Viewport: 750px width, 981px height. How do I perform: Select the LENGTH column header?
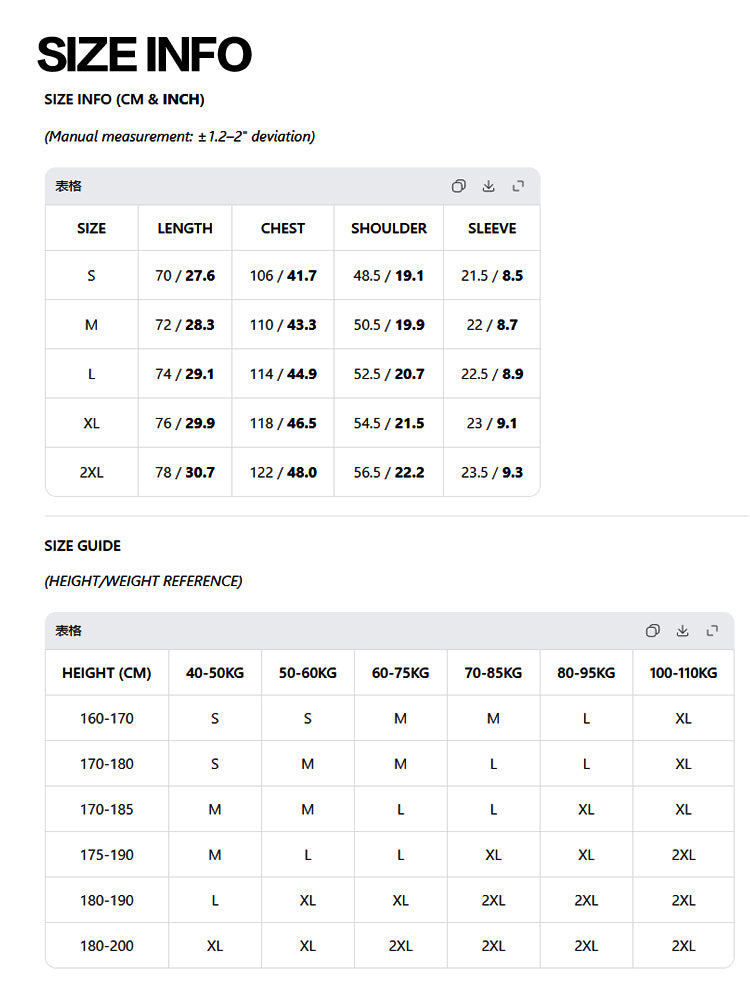pyautogui.click(x=185, y=228)
